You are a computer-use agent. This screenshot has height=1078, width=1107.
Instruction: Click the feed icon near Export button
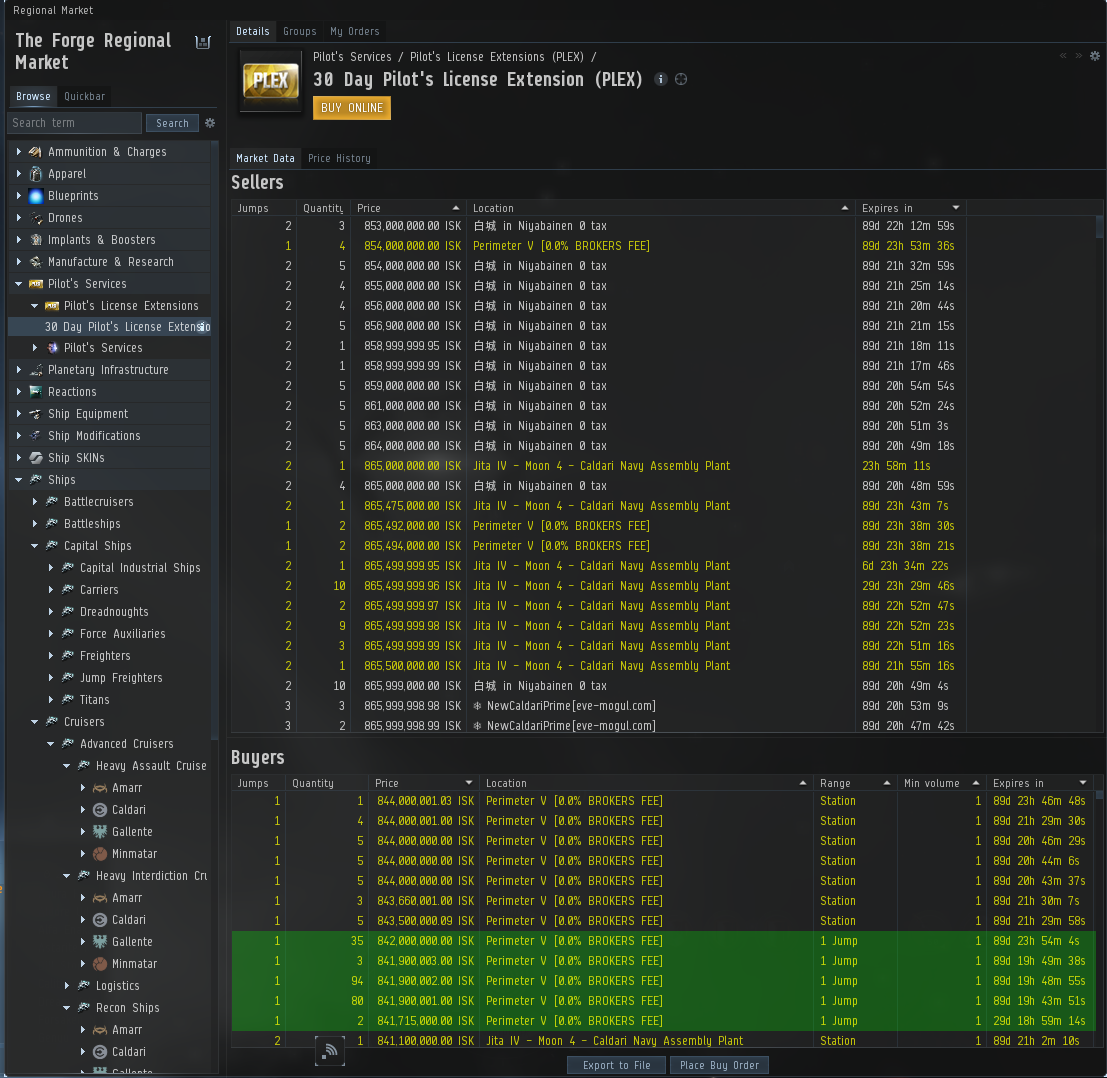click(x=329, y=1051)
